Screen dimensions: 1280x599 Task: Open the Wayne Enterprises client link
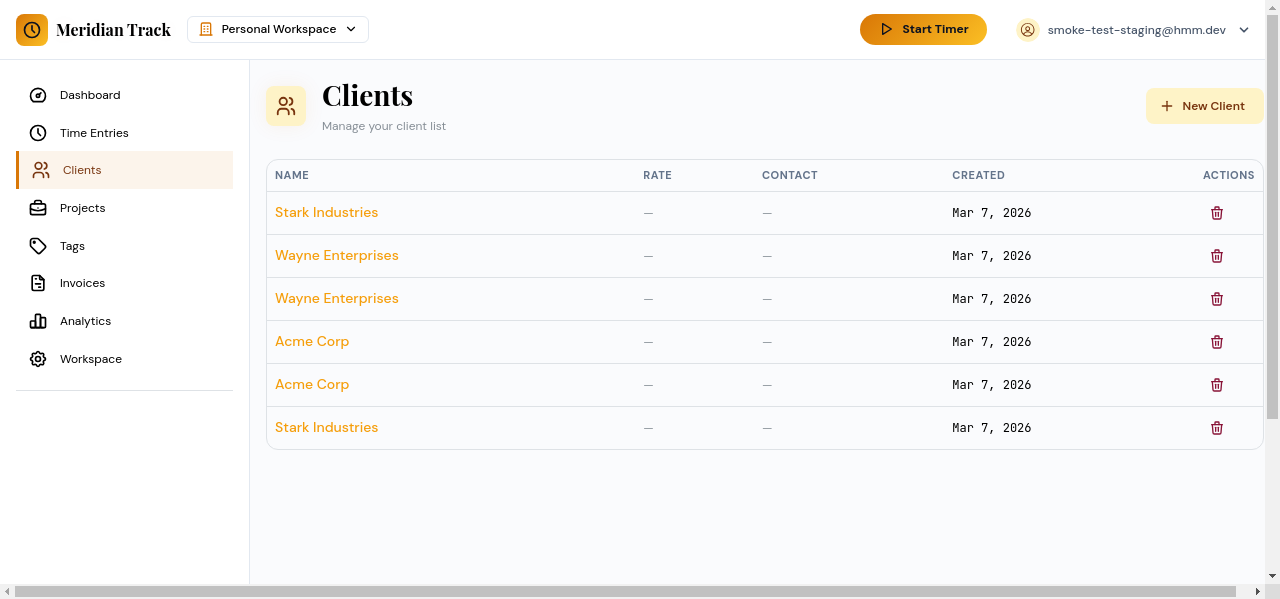click(x=337, y=255)
